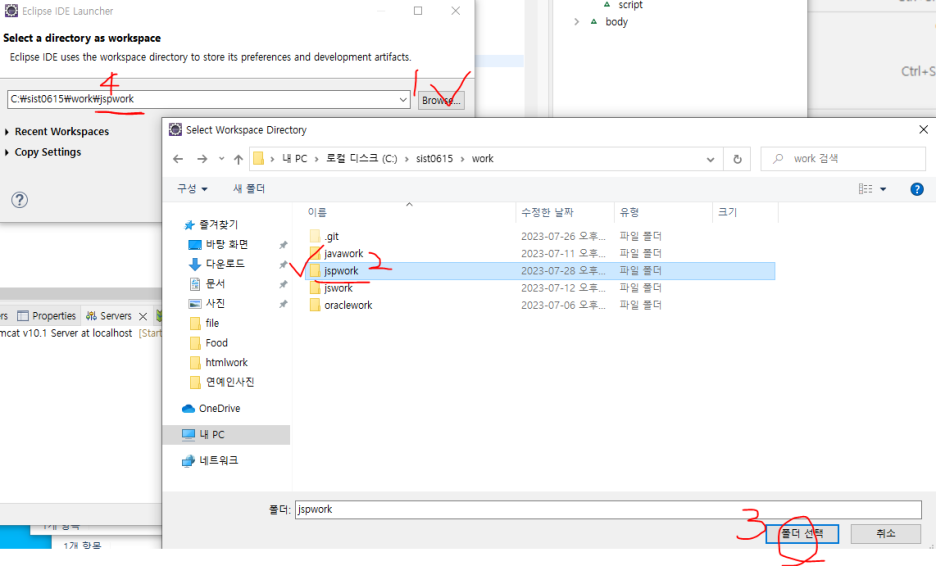936x566 pixels.
Task: Click the 'sist0615' breadcrumb segment
Action: [x=435, y=159]
